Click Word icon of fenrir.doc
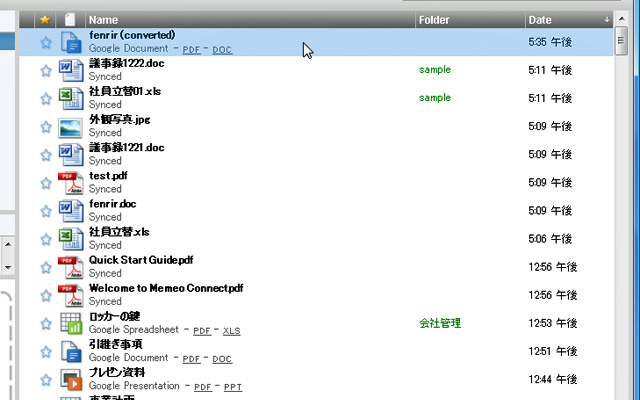640x400 pixels. [x=71, y=211]
